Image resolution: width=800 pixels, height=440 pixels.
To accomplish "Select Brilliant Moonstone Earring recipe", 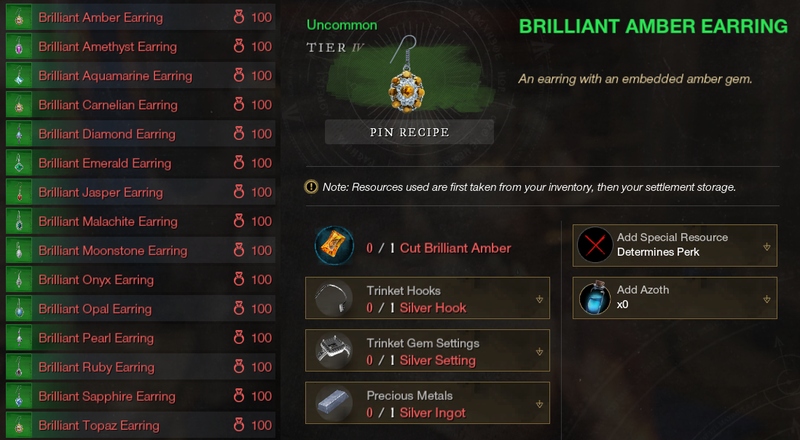I will tap(141, 250).
